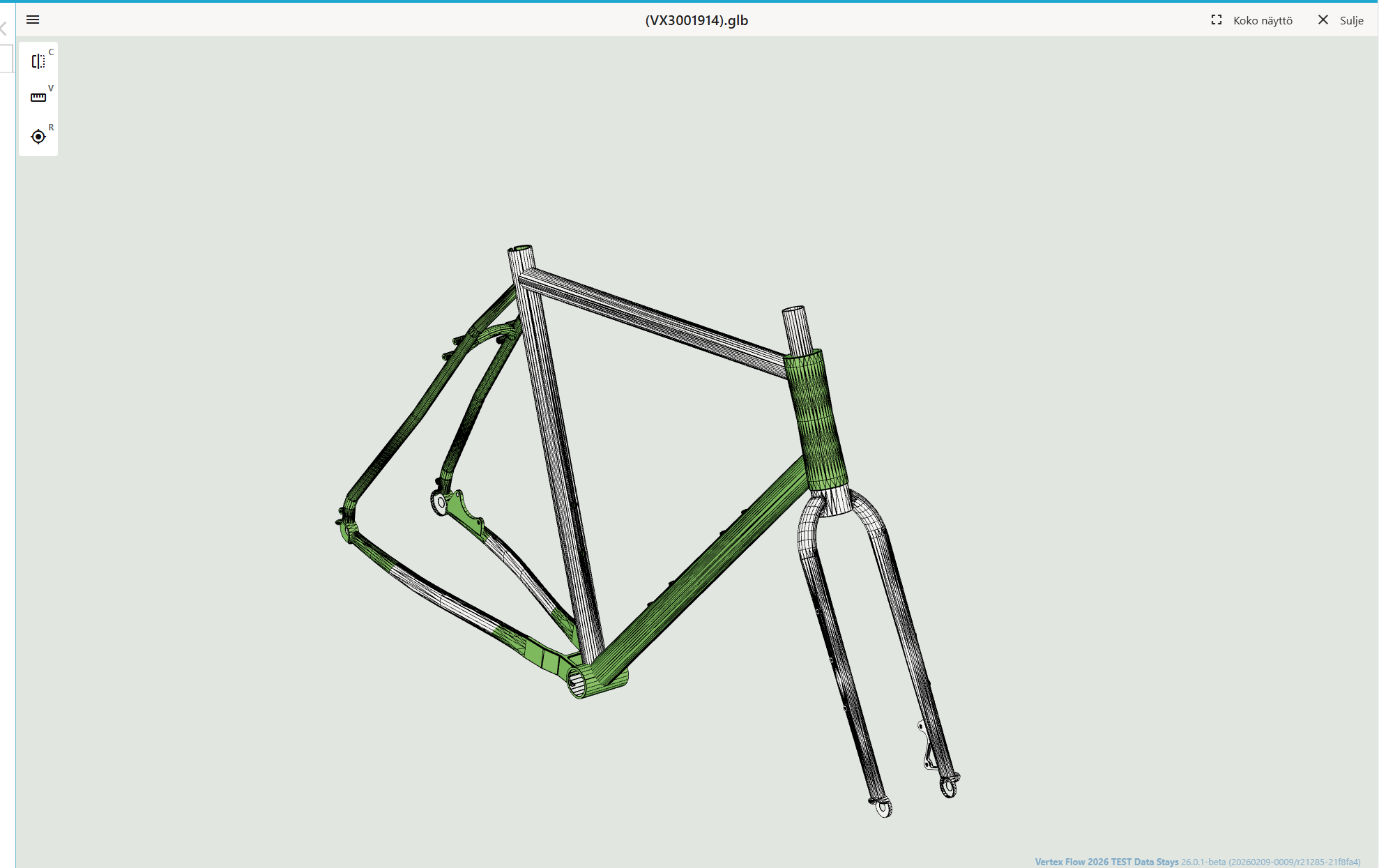Open the hamburger menu
This screenshot has width=1379, height=868.
pos(33,20)
